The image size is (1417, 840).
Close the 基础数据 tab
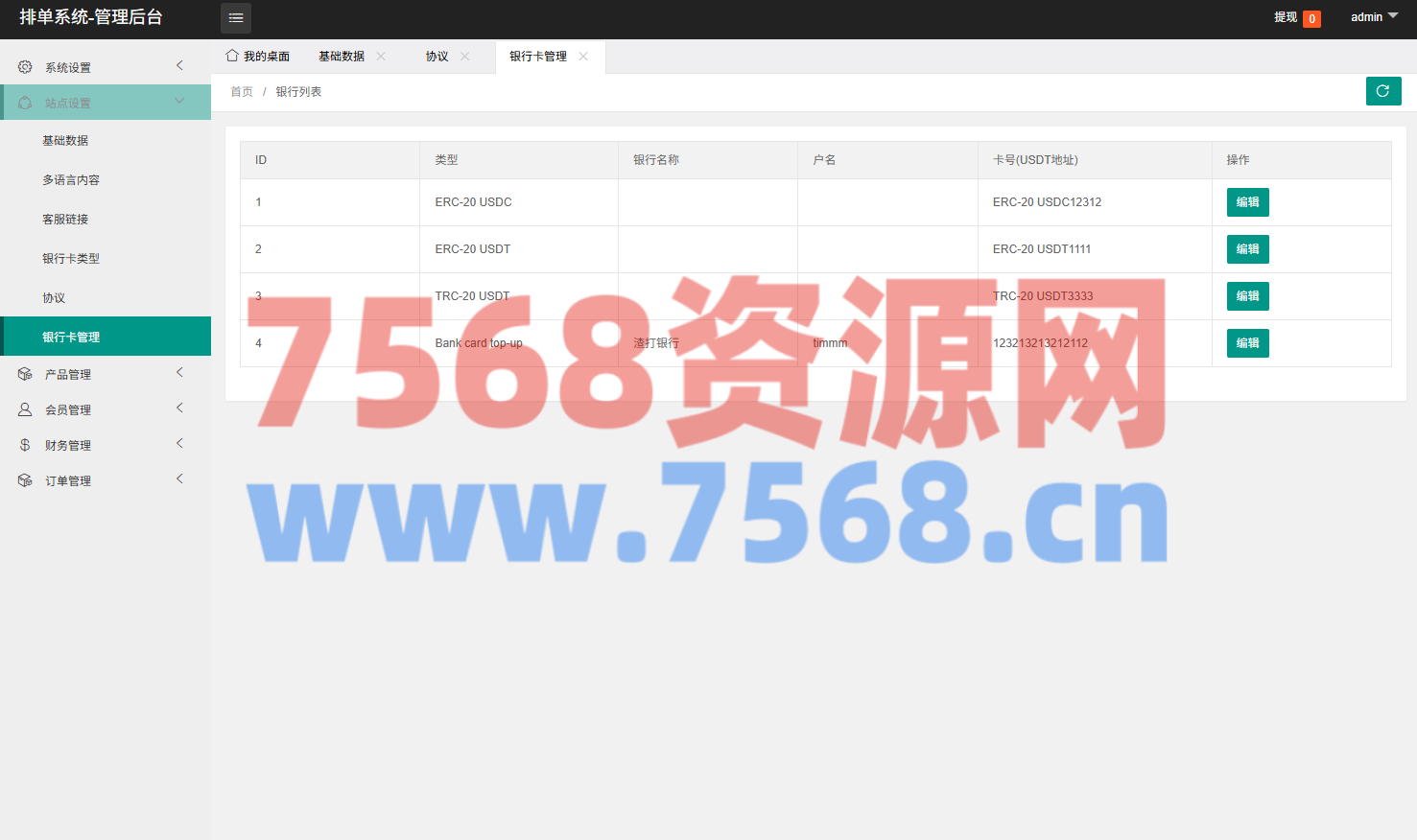381,57
